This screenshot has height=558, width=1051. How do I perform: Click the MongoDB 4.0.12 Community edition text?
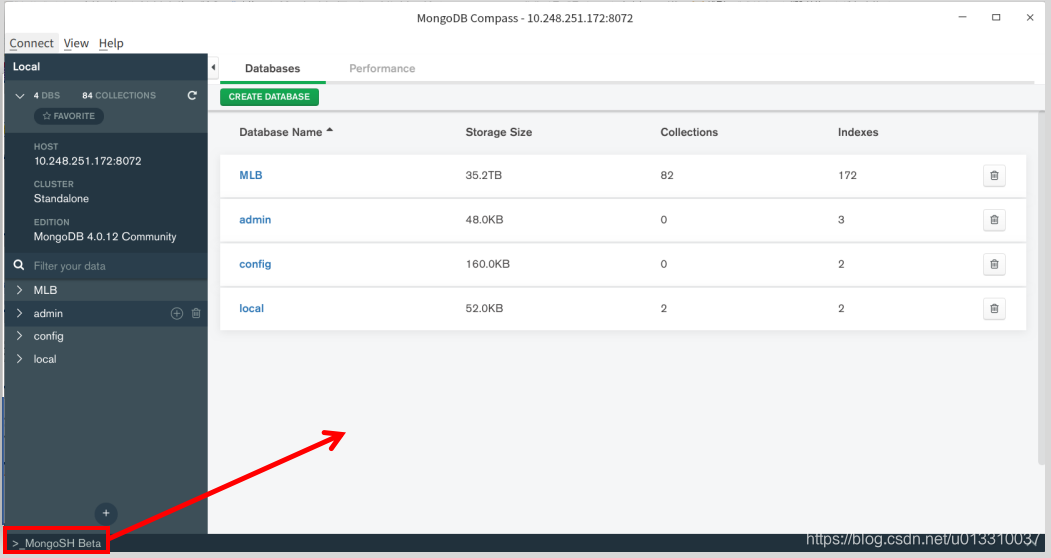(x=105, y=237)
